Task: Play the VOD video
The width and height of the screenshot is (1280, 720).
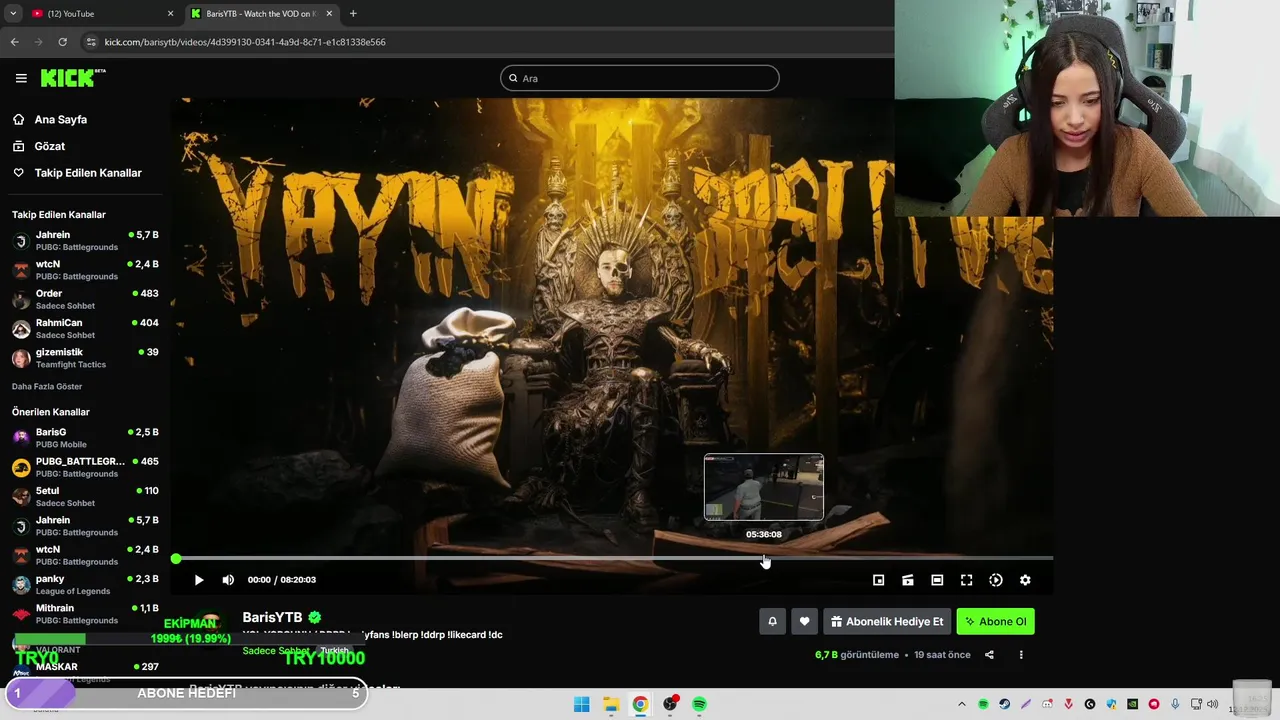Action: tap(199, 580)
